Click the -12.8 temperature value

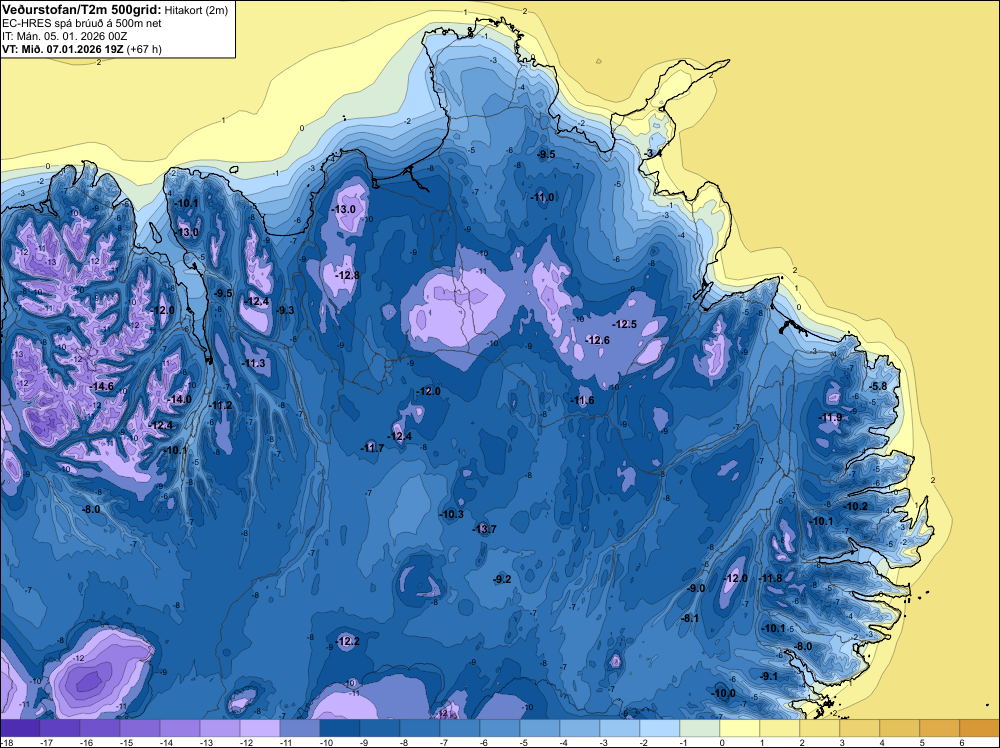pyautogui.click(x=348, y=275)
